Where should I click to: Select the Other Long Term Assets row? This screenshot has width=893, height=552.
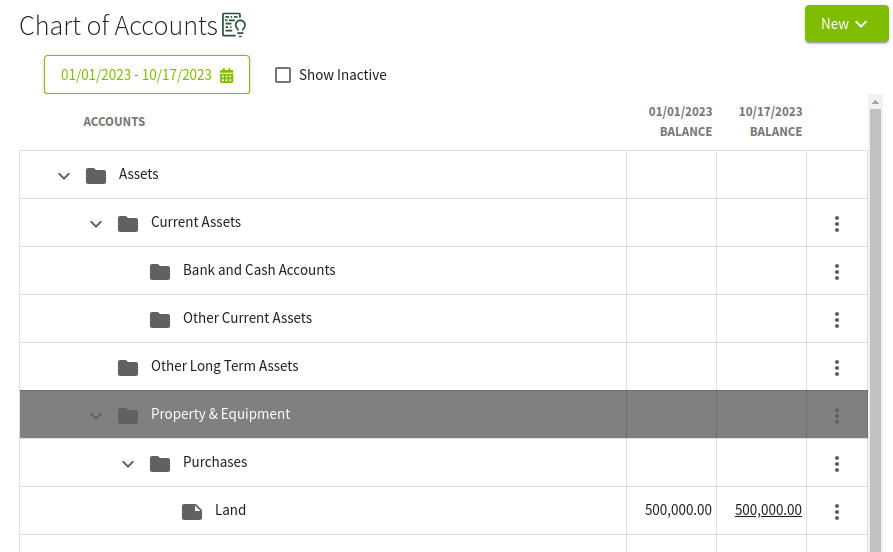(x=444, y=366)
